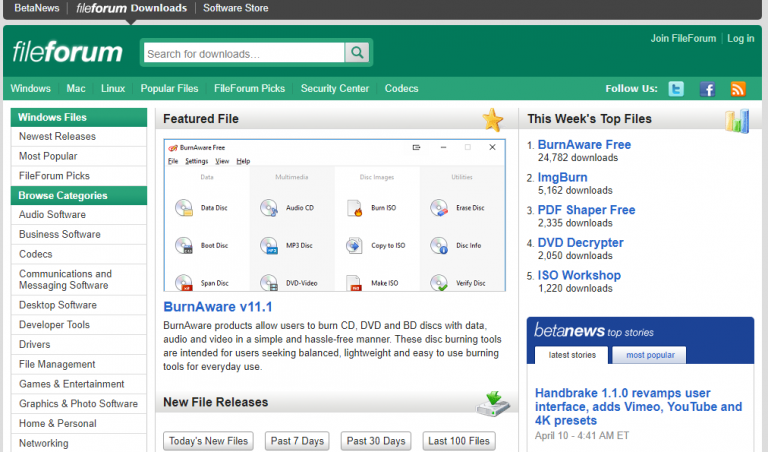Click the Log in link
Screen dimensions: 768x452
tap(740, 38)
